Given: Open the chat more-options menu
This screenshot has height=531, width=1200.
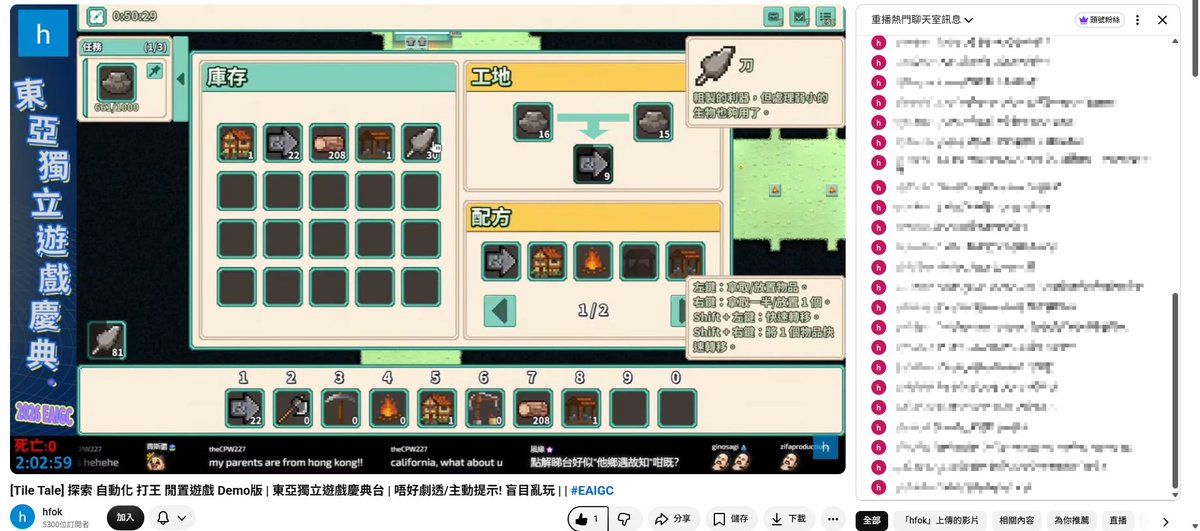Looking at the screenshot, I should coord(1137,20).
